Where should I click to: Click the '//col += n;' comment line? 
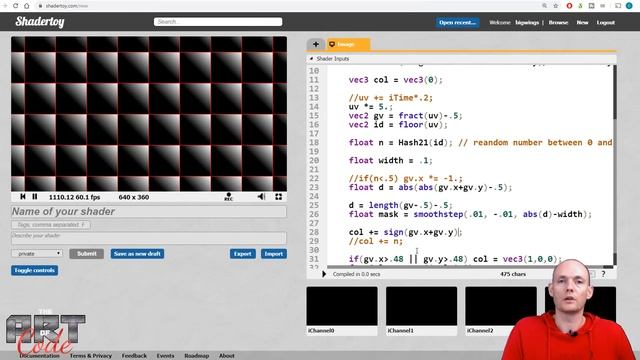click(x=376, y=241)
